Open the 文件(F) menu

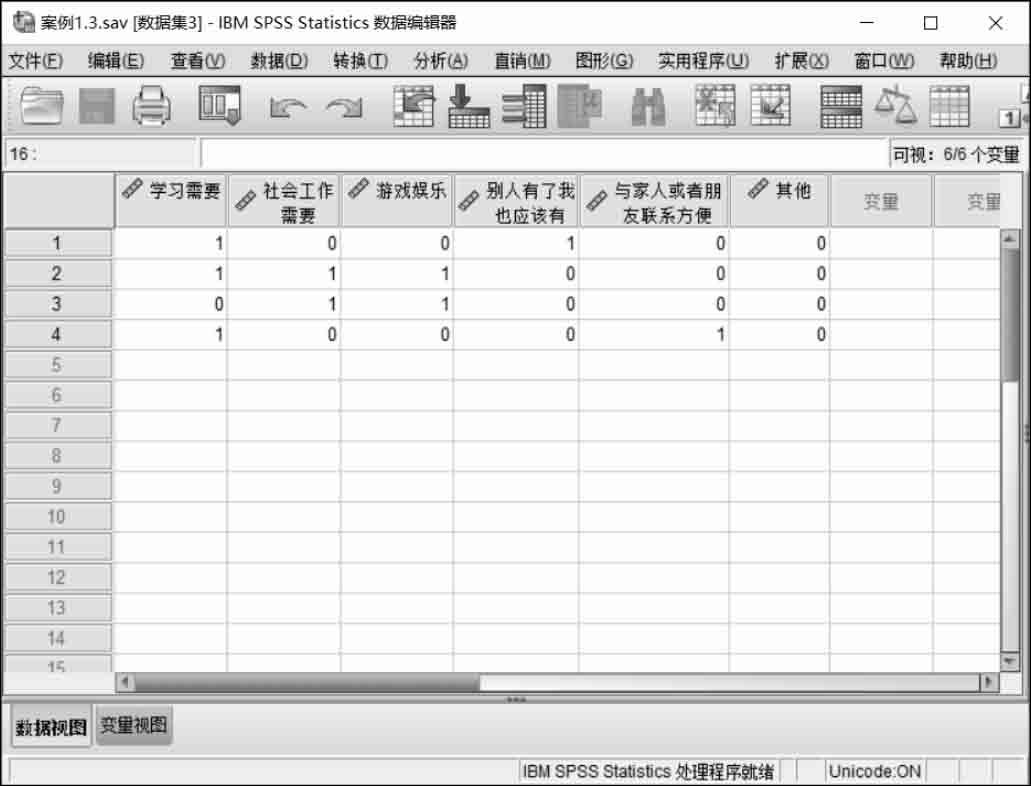(36, 61)
